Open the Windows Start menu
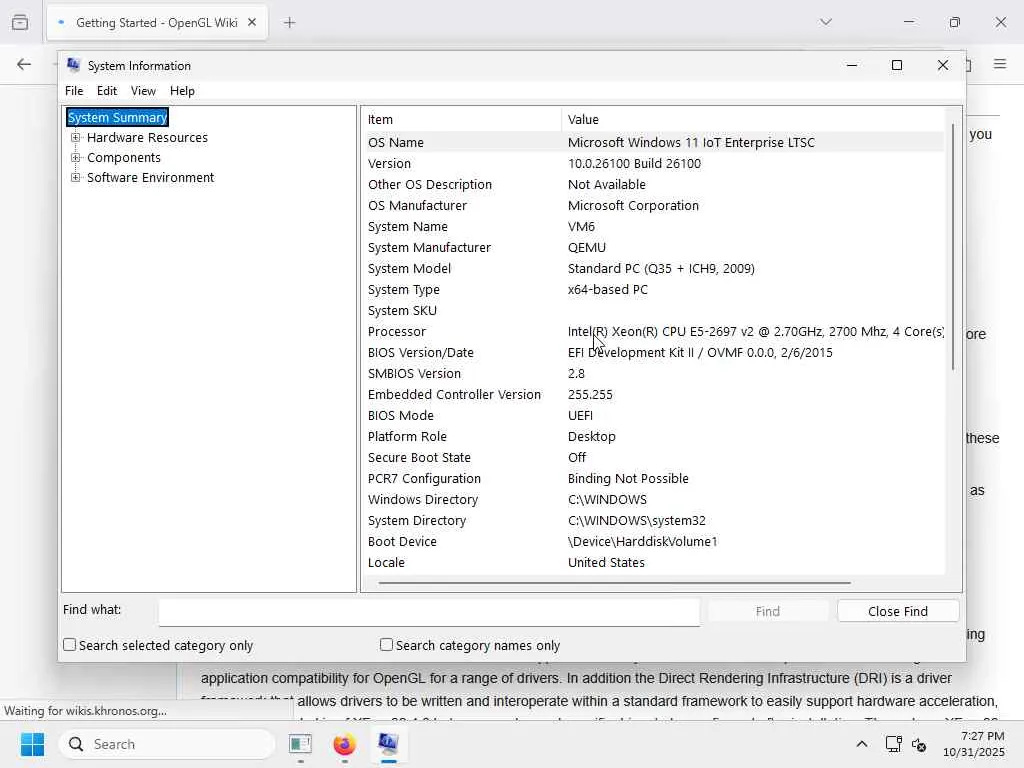Viewport: 1024px width, 768px height. pyautogui.click(x=33, y=744)
